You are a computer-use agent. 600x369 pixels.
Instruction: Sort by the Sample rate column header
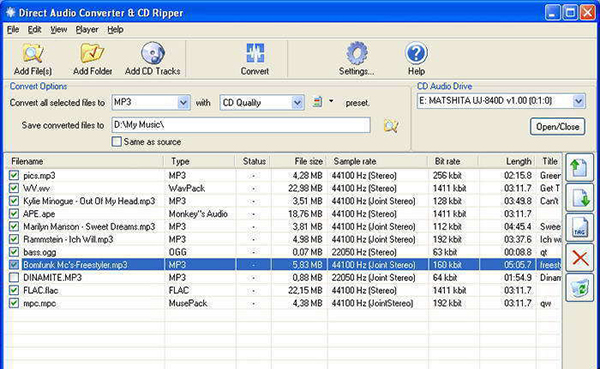coord(377,161)
